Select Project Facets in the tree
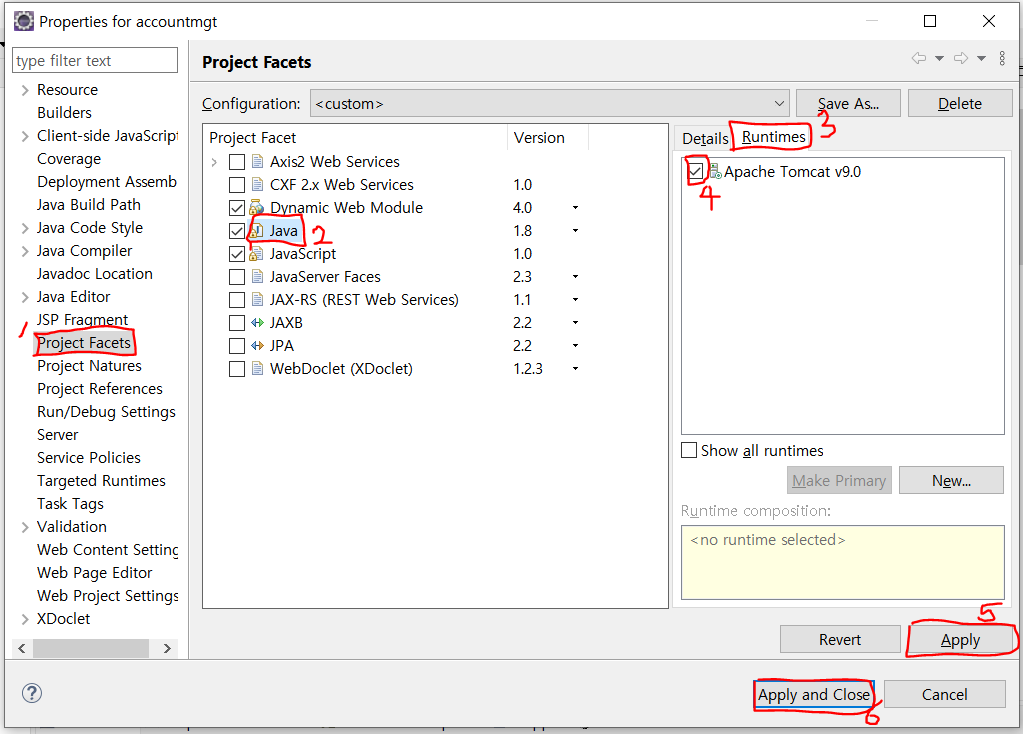 pyautogui.click(x=84, y=343)
